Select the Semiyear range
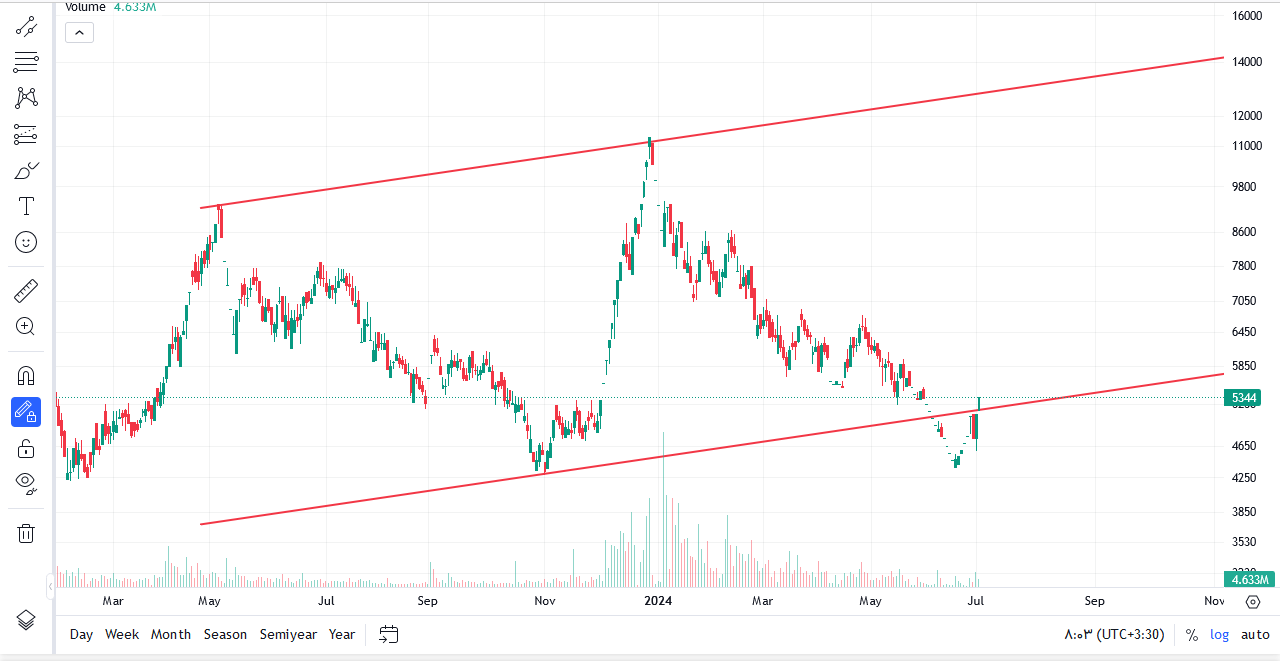Viewport: 1280px width, 661px height. click(288, 634)
